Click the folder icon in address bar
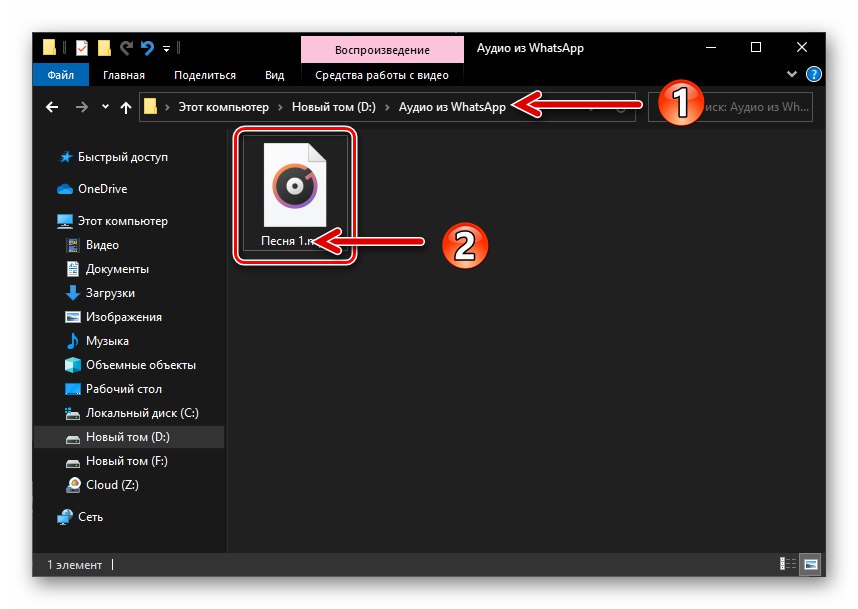 tap(150, 106)
